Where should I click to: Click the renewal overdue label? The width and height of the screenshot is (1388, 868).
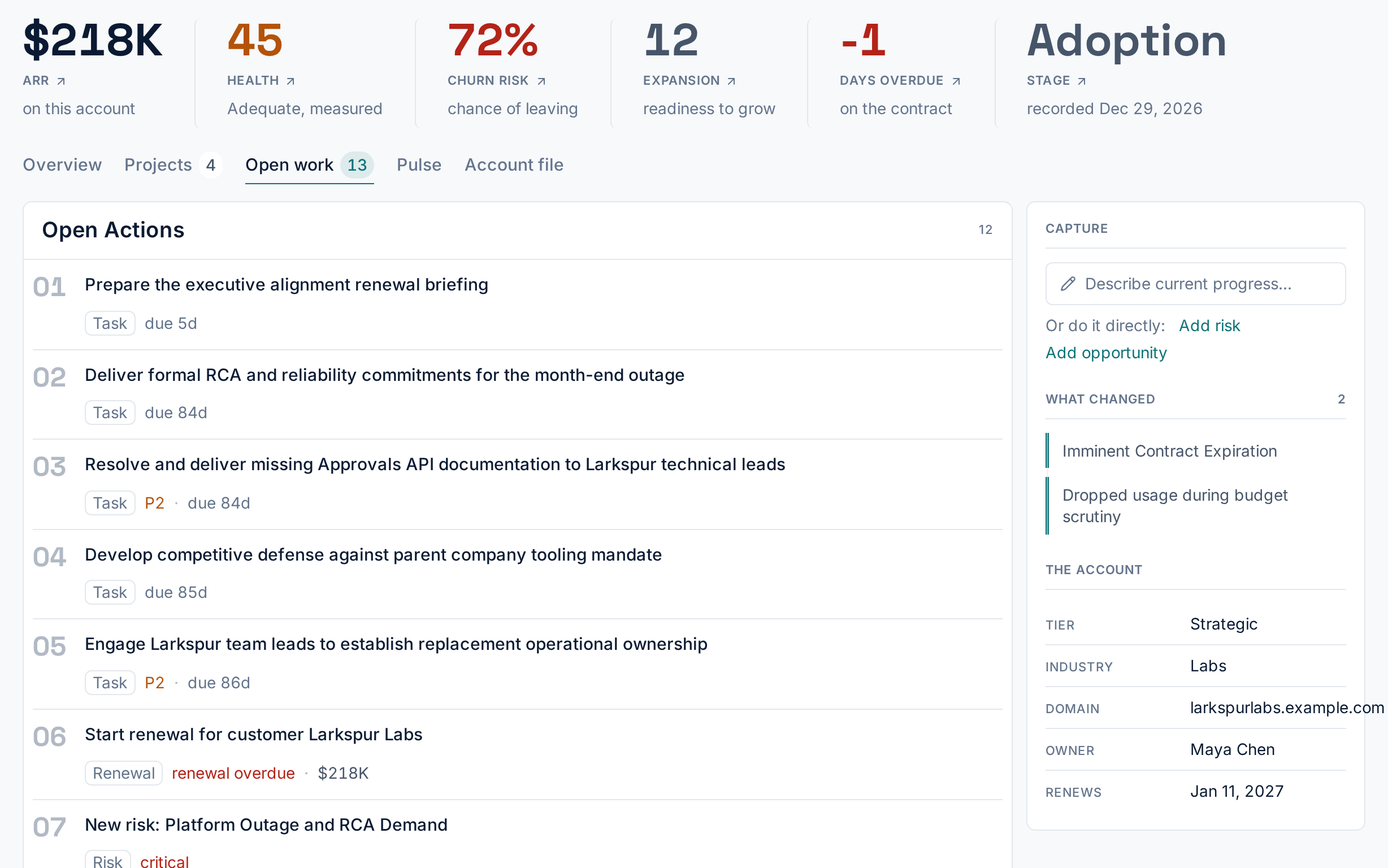coord(233,772)
